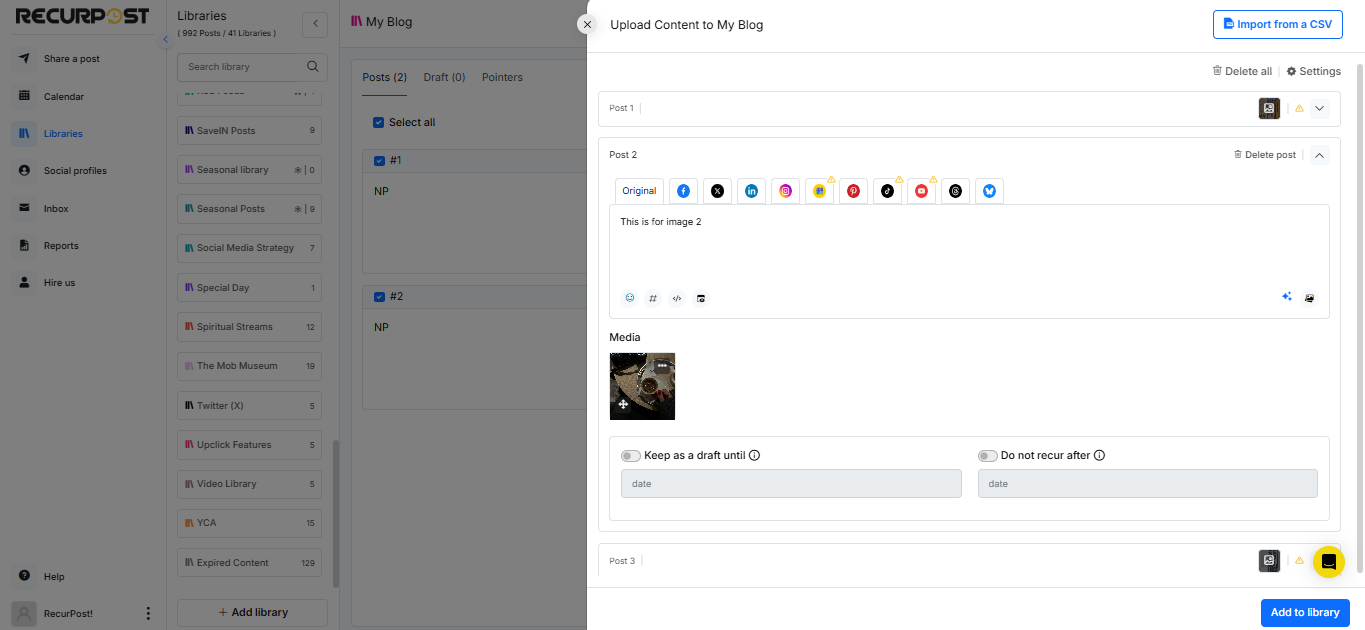Click the media image thumbnail in Post 2
The image size is (1365, 630).
[x=642, y=386]
